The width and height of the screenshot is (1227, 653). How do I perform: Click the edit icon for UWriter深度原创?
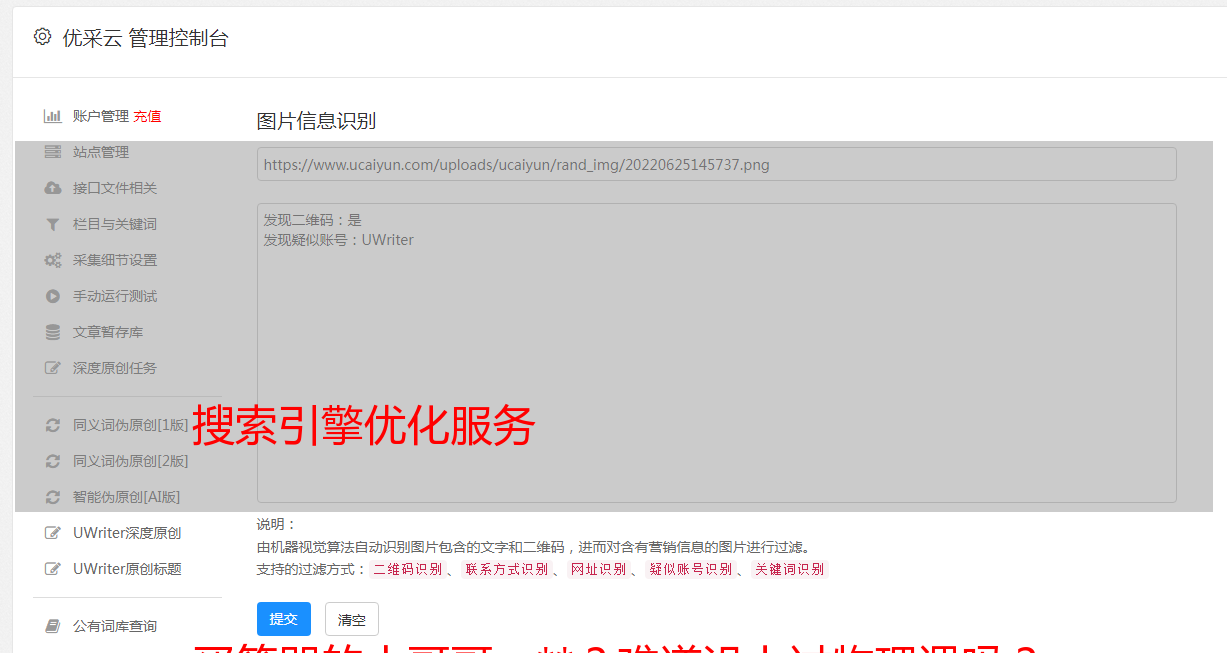point(53,533)
